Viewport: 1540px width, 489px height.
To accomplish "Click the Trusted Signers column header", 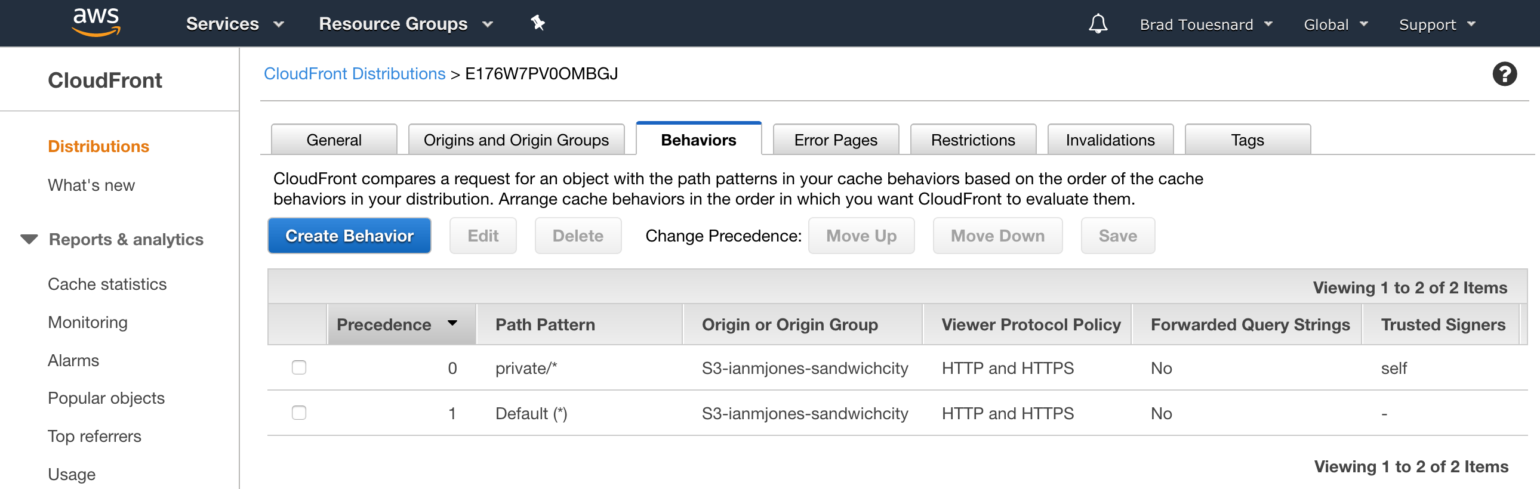I will tap(1443, 324).
